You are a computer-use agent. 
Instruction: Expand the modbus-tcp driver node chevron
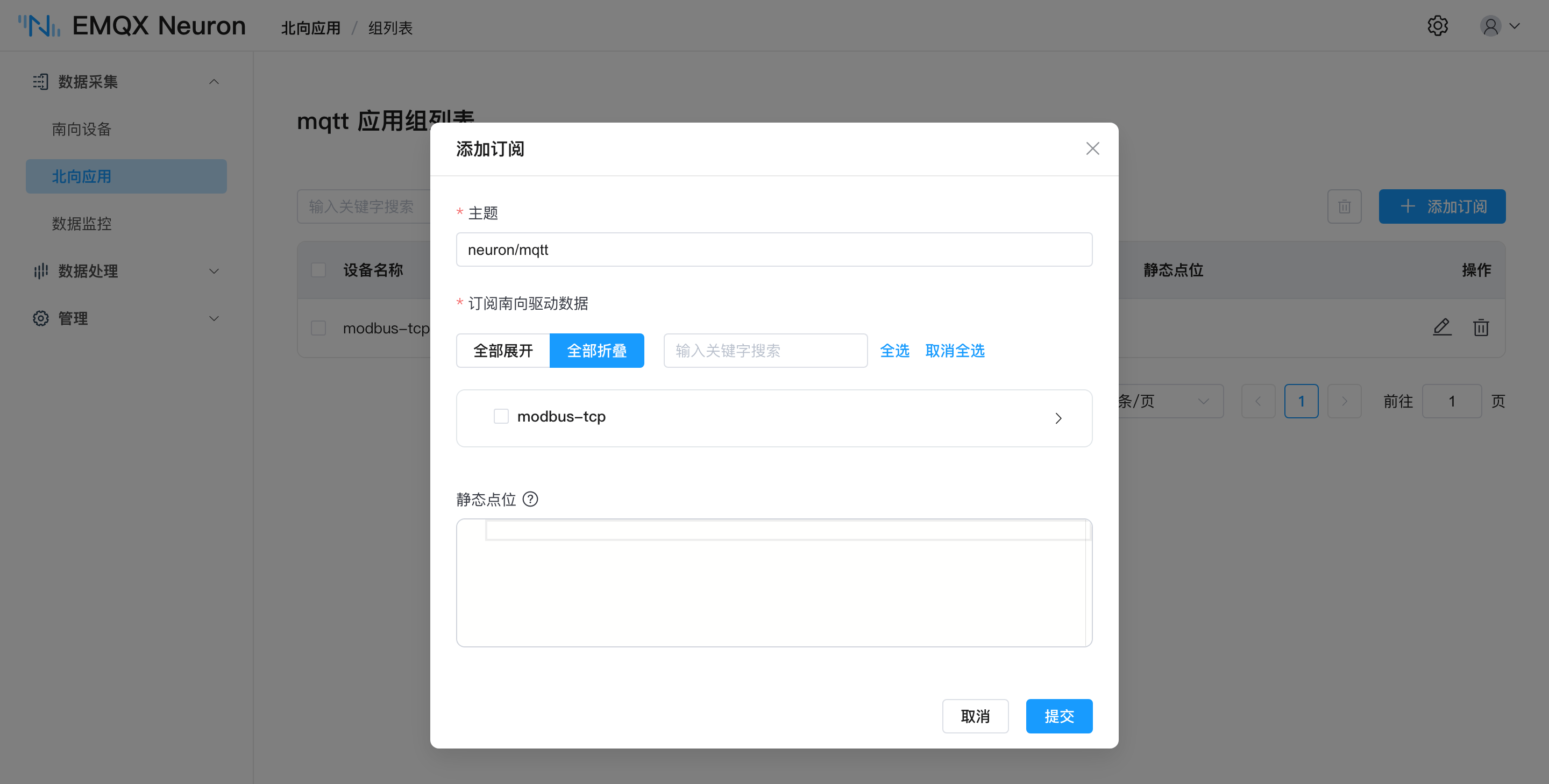point(1058,418)
